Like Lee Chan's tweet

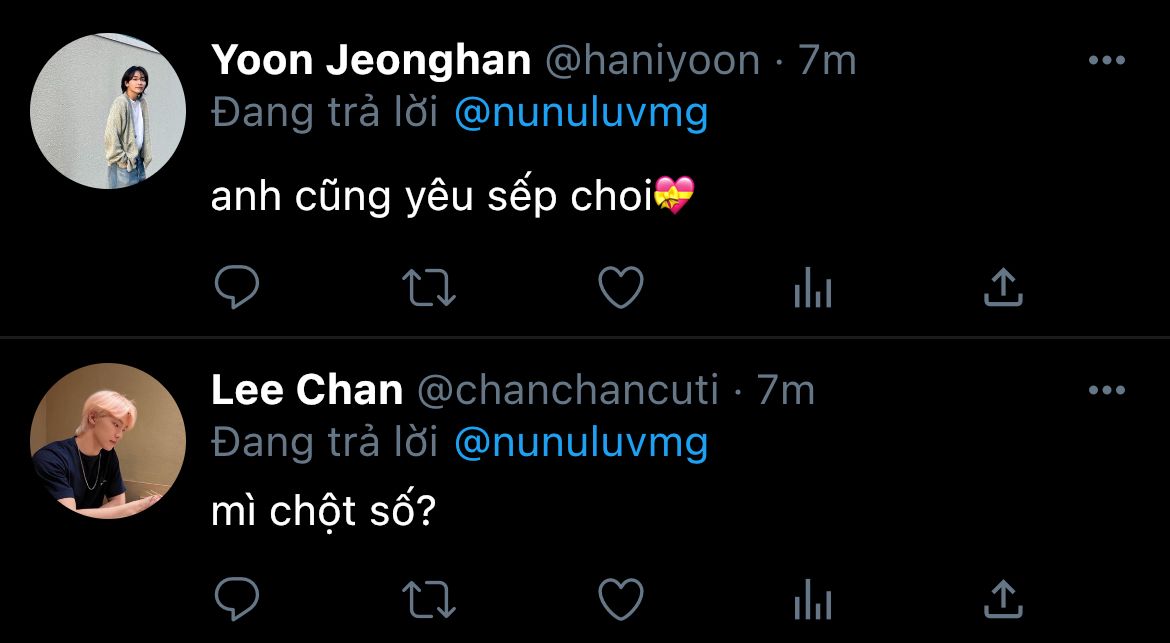pyautogui.click(x=620, y=599)
